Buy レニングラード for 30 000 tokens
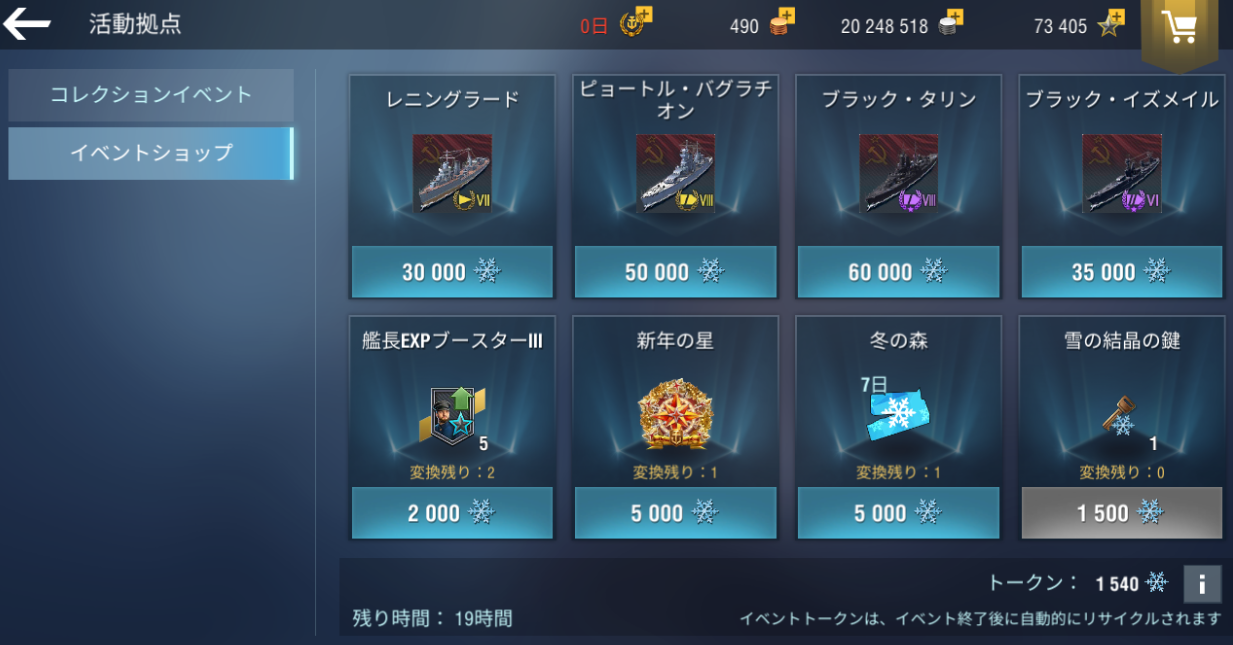This screenshot has width=1233, height=645. [452, 272]
